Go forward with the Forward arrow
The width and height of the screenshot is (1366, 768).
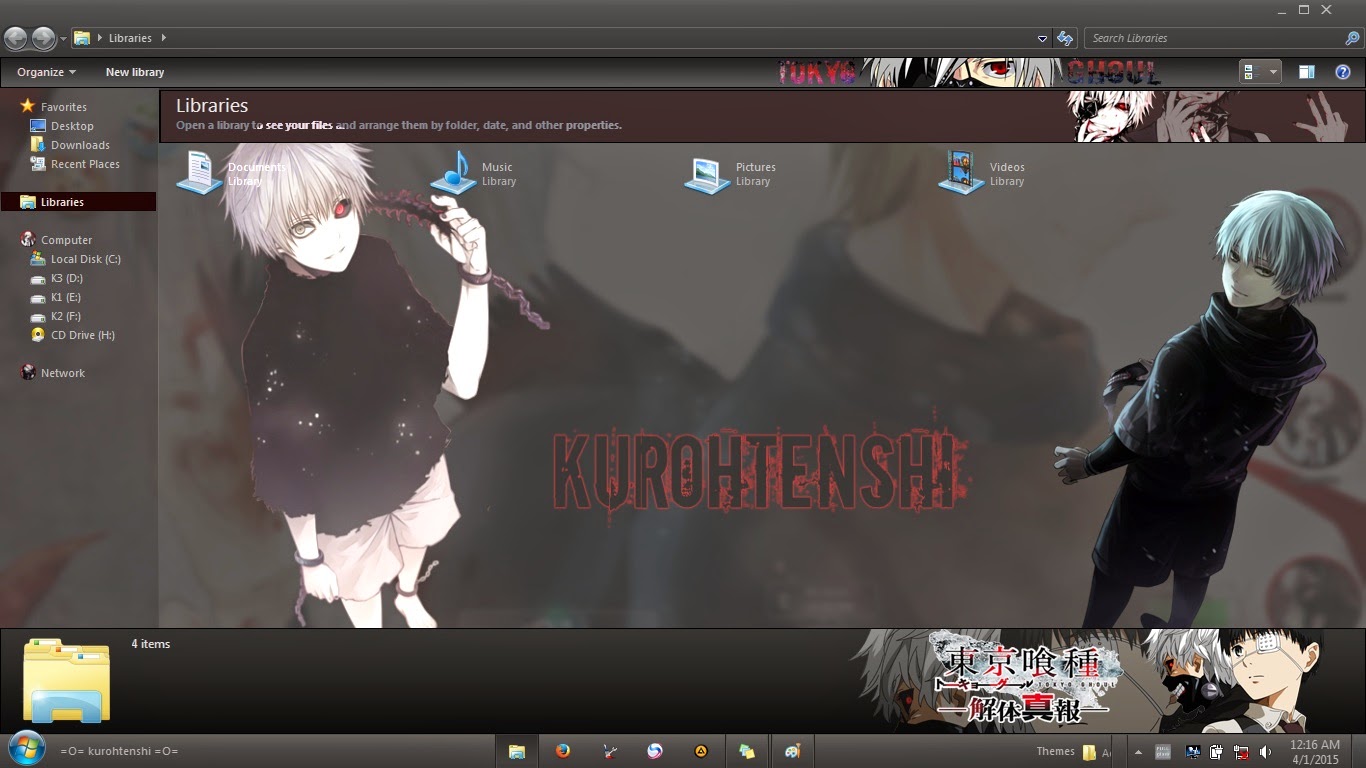[44, 38]
